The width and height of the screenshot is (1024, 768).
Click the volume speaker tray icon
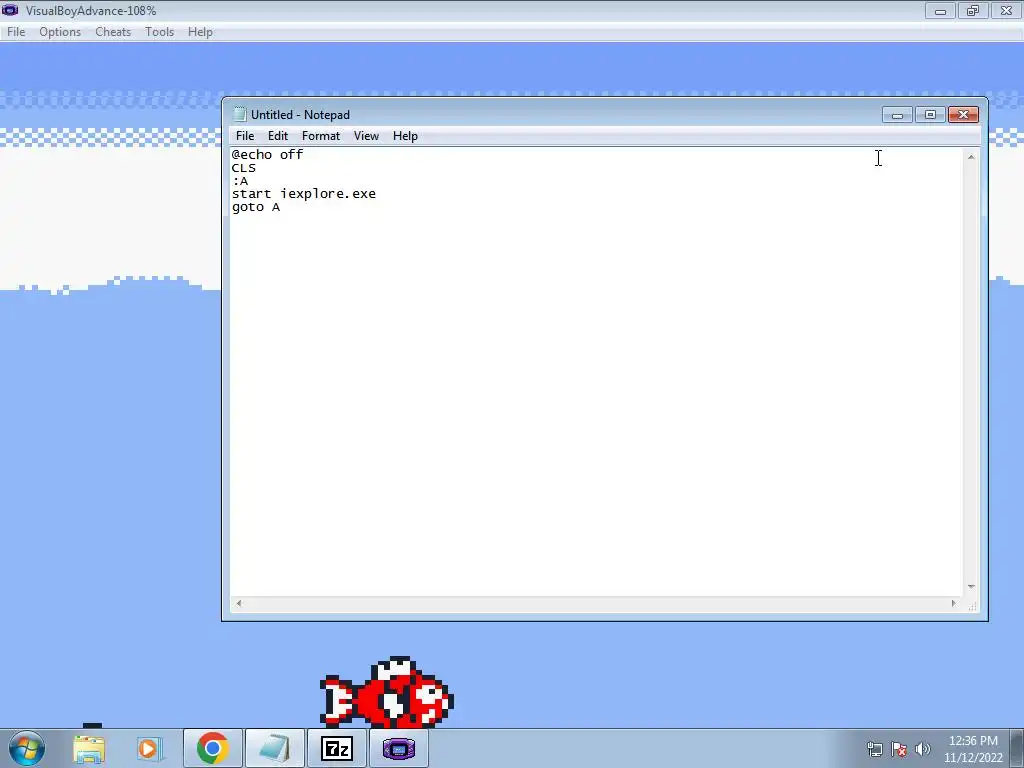tap(923, 749)
